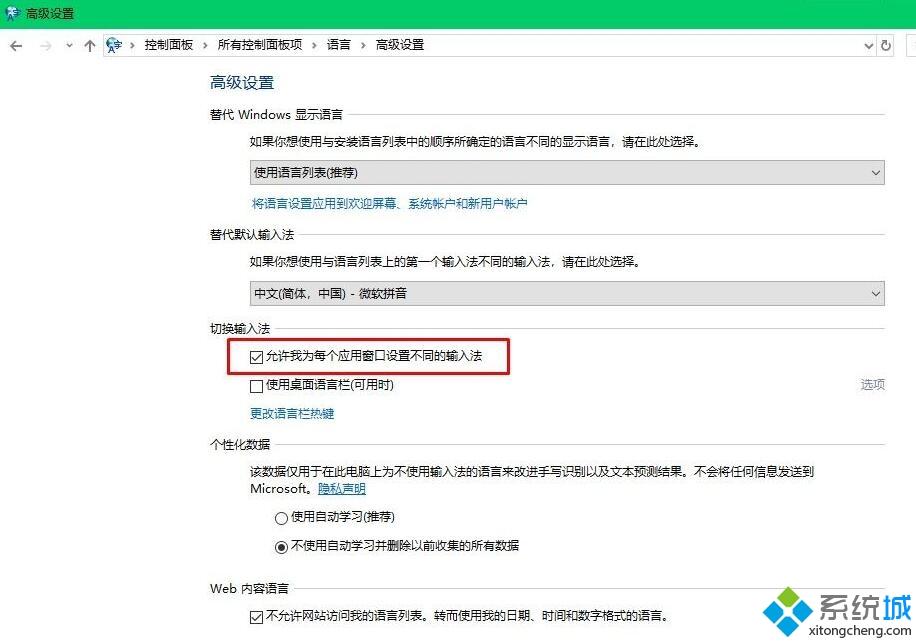Click the Forward arrow in navigation bar
Viewport: 916px width, 641px height.
46,46
